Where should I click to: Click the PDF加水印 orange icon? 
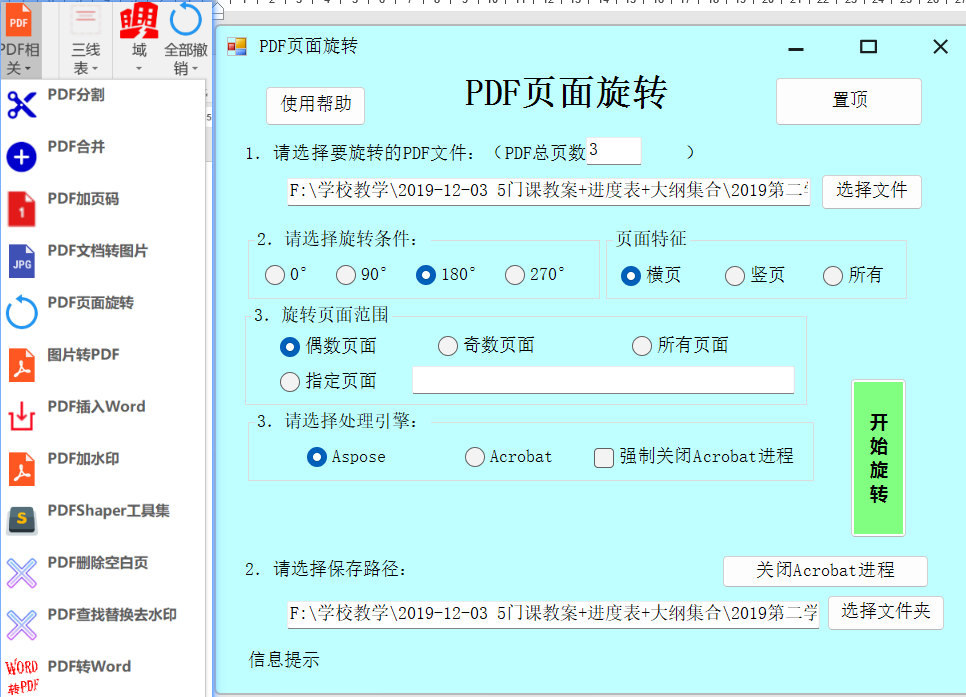22,469
